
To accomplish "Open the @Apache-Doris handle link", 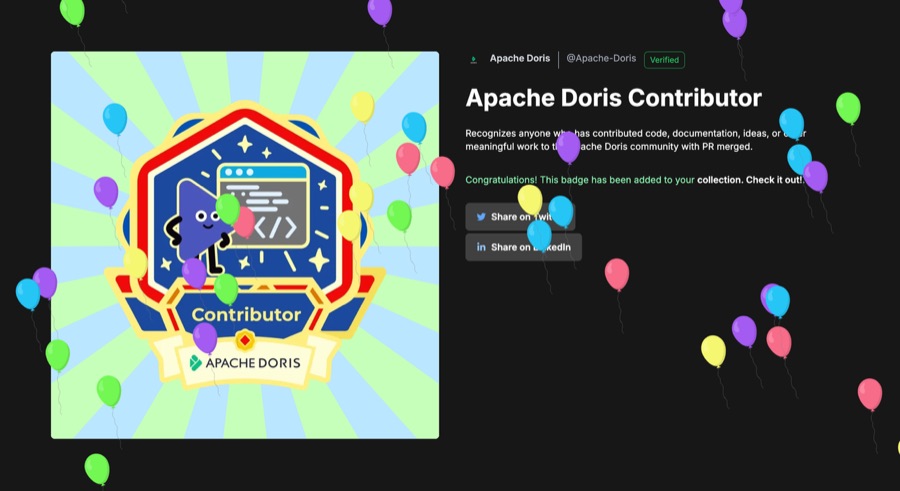I will click(x=601, y=59).
